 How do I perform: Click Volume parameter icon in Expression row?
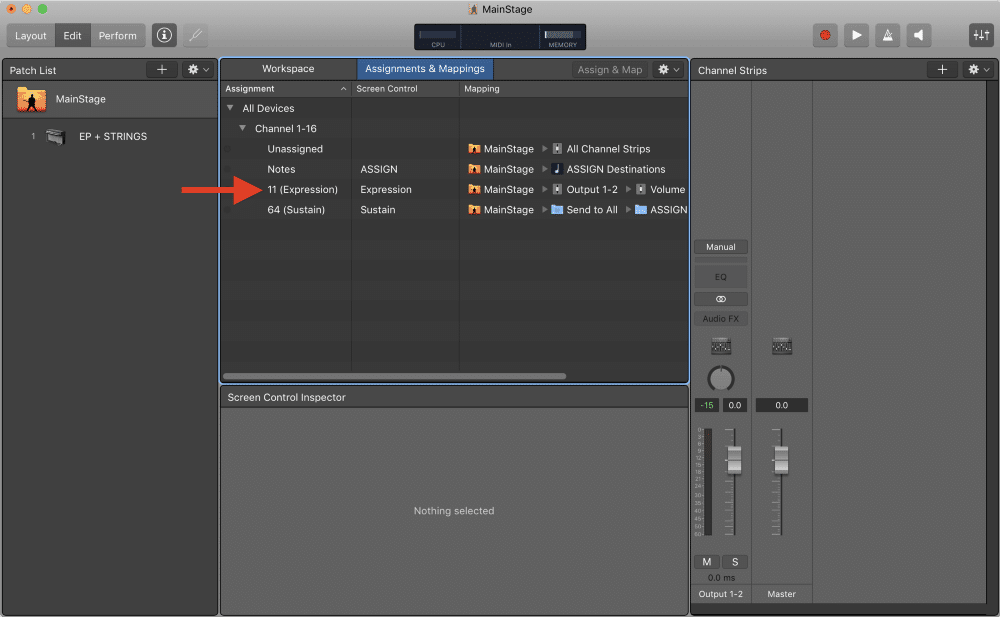click(x=641, y=190)
